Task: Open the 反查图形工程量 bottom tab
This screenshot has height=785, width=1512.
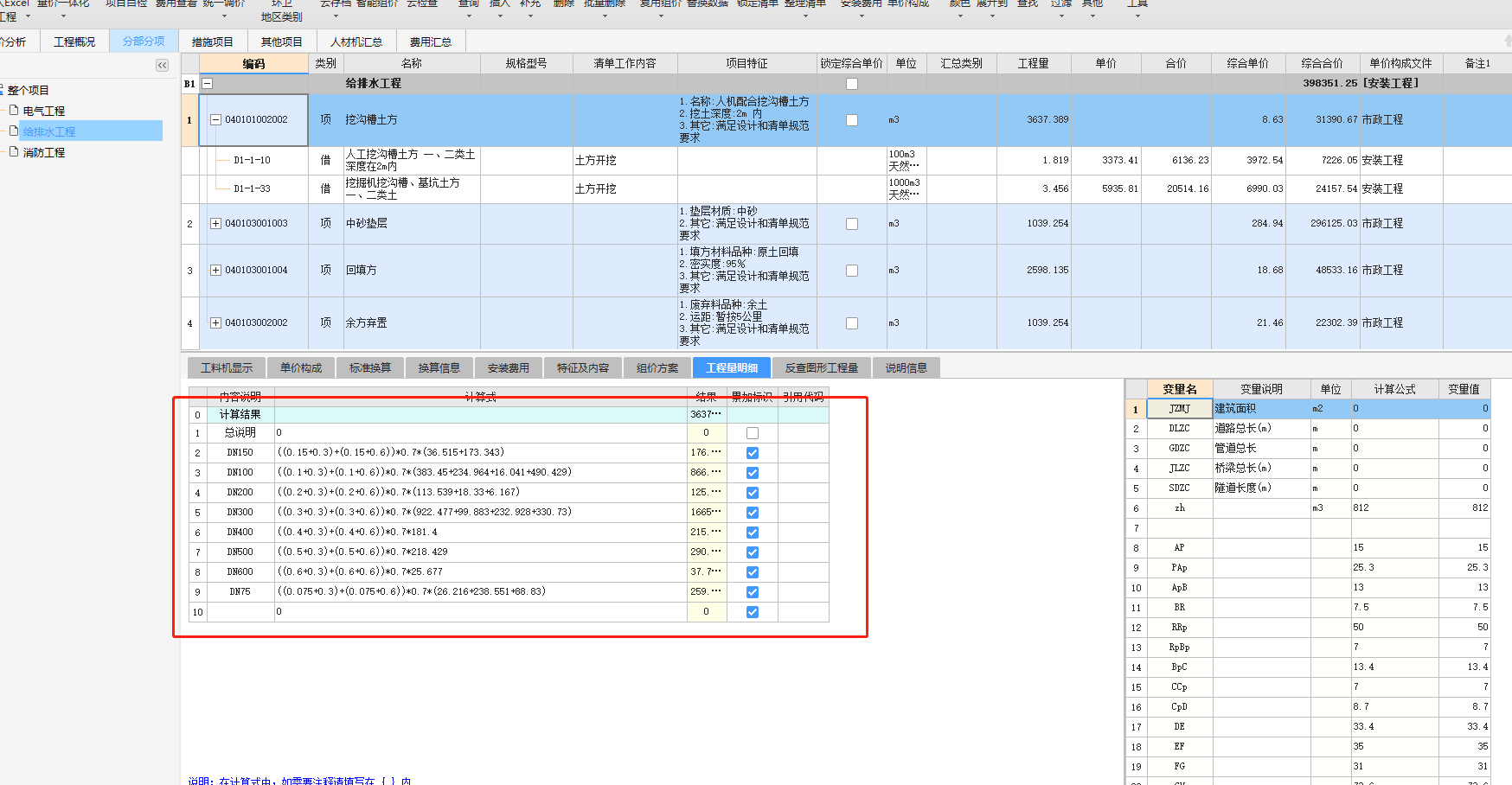Action: tap(822, 367)
